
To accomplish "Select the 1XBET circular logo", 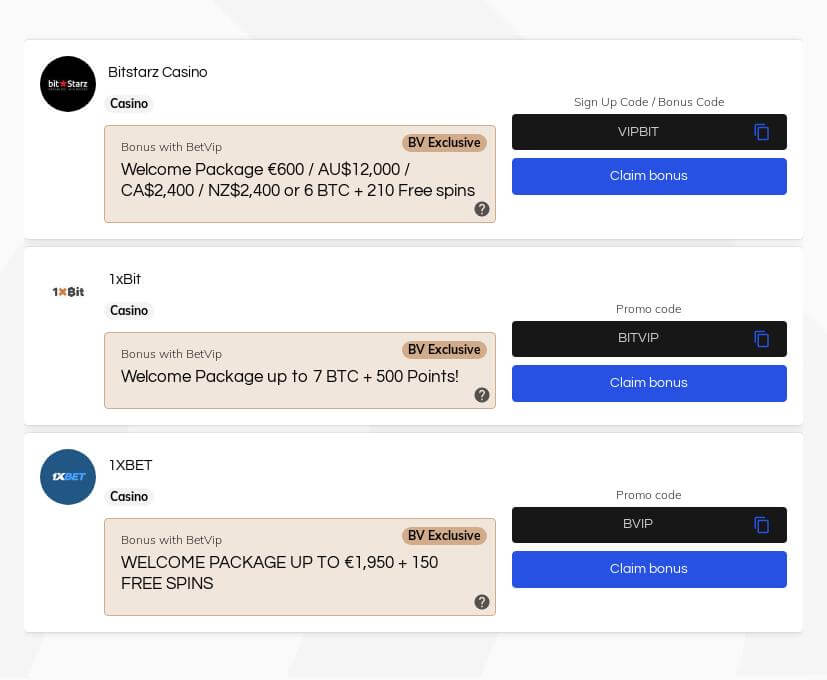I will tap(68, 477).
